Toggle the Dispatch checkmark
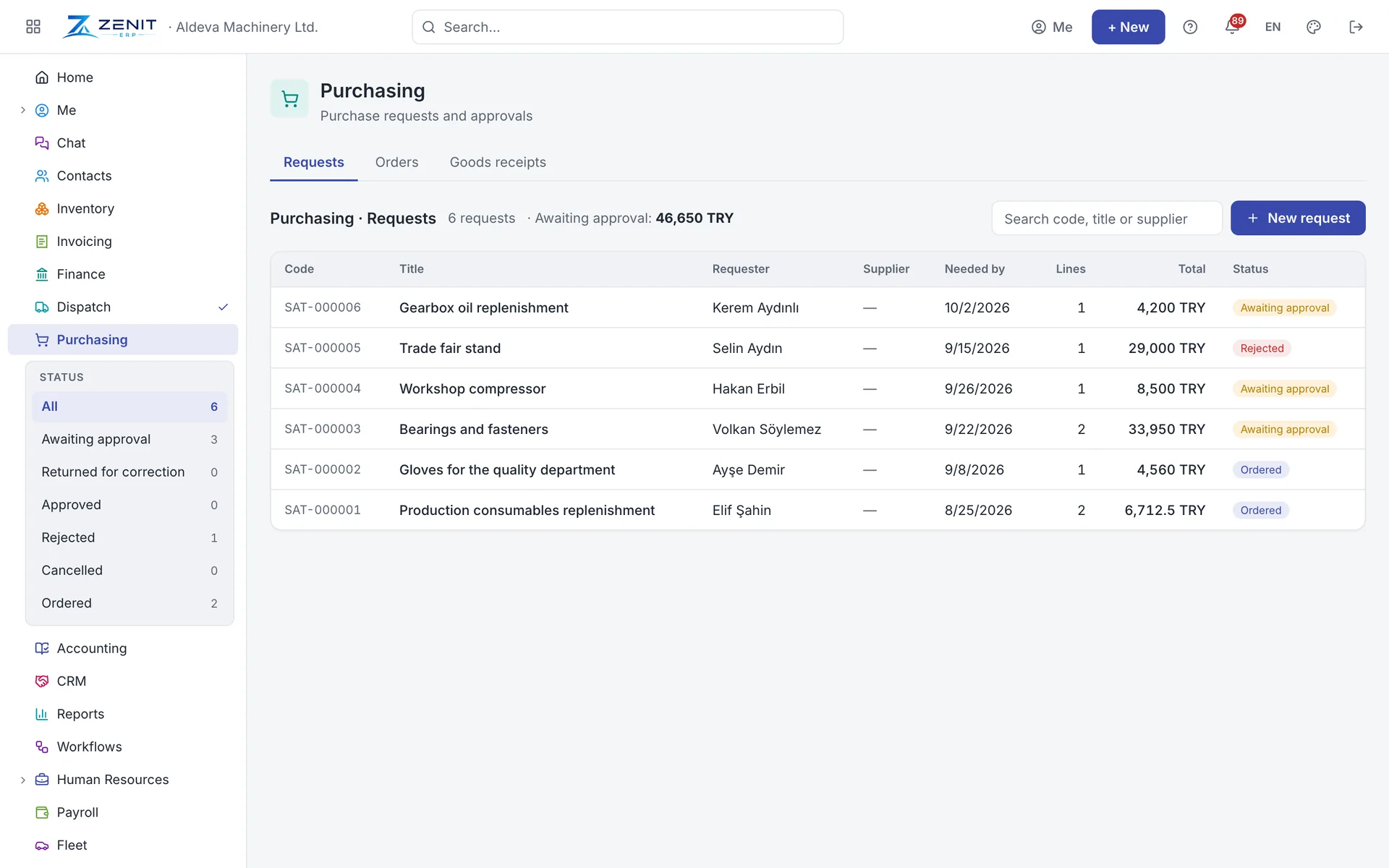Viewport: 1389px width, 868px height. (224, 307)
